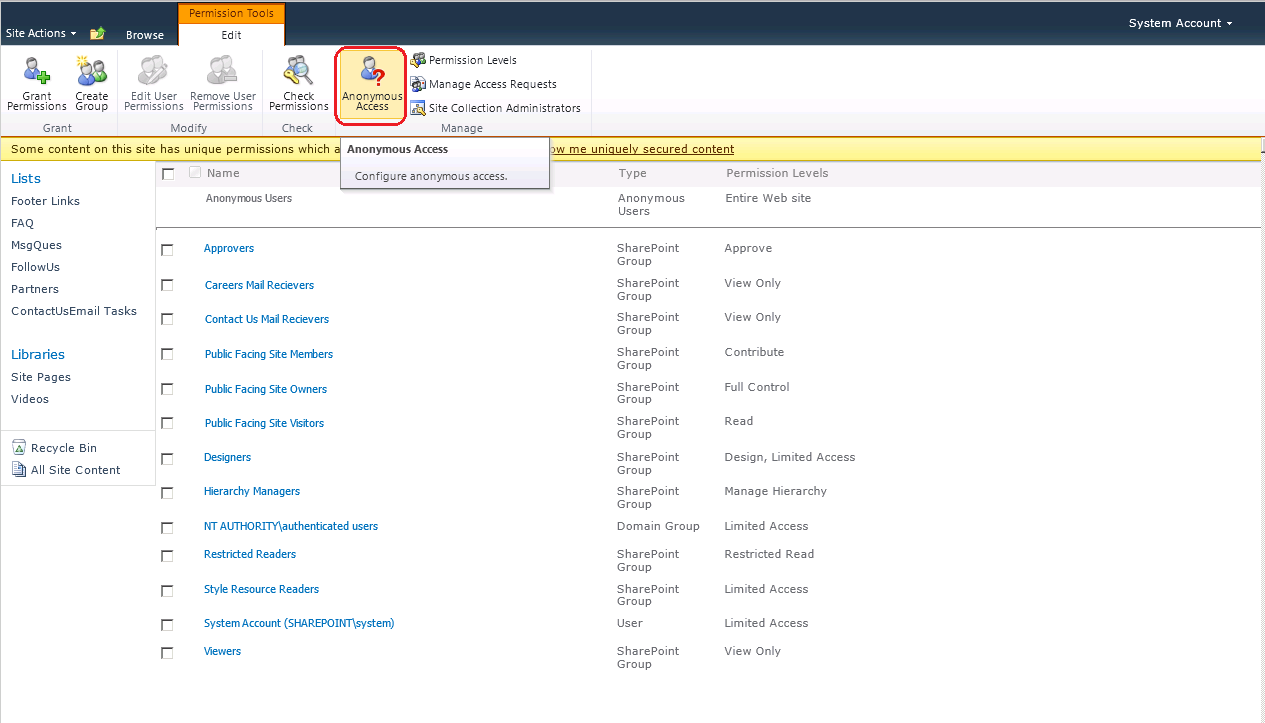Open Permission Levels
The height and width of the screenshot is (723, 1265).
(470, 59)
